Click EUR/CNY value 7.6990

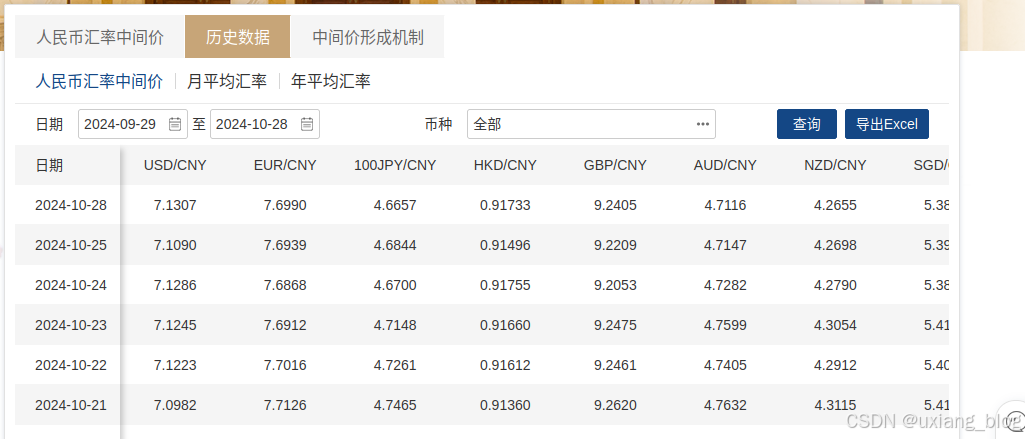[285, 205]
